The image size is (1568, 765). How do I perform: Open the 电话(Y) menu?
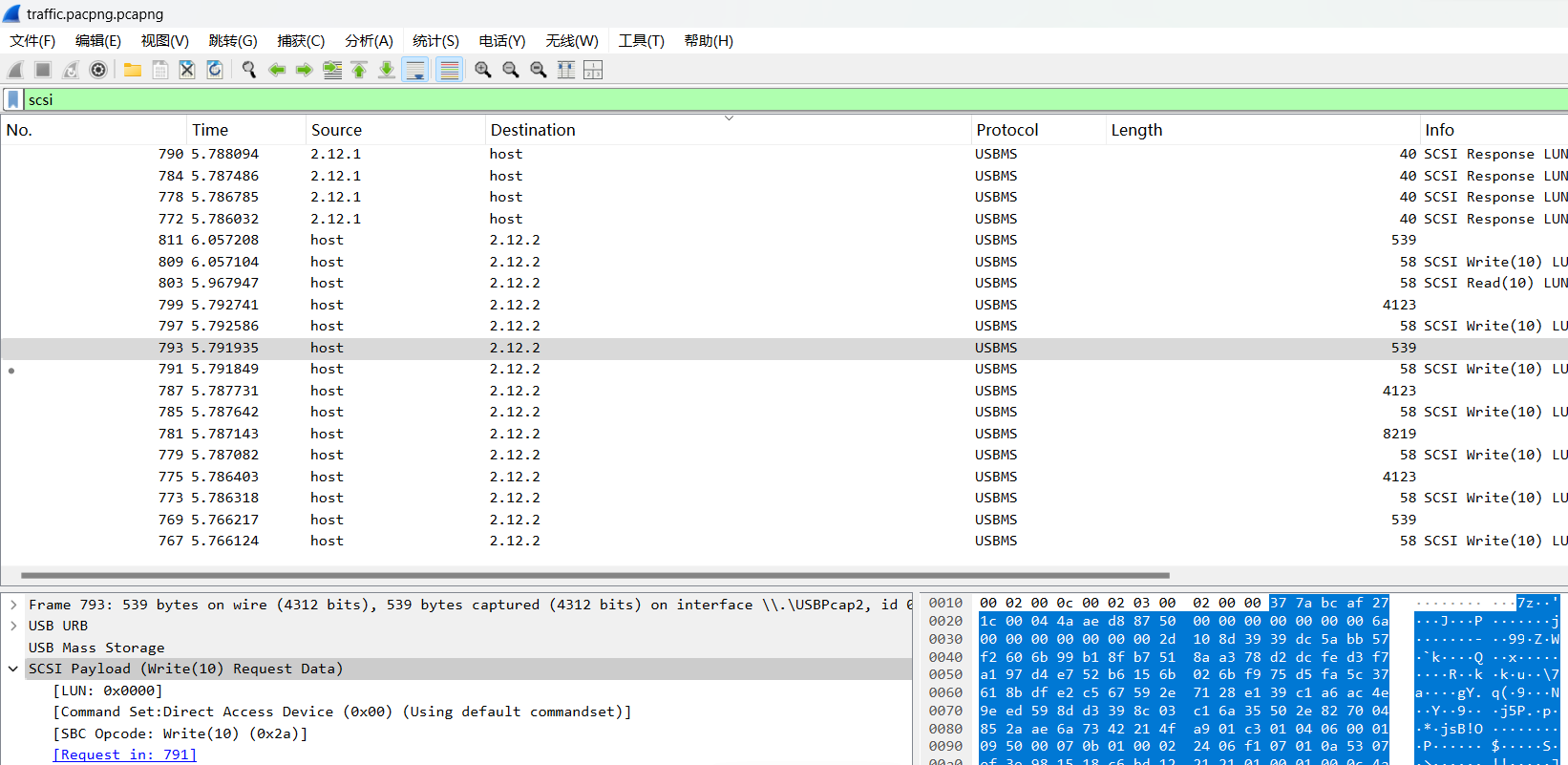502,41
